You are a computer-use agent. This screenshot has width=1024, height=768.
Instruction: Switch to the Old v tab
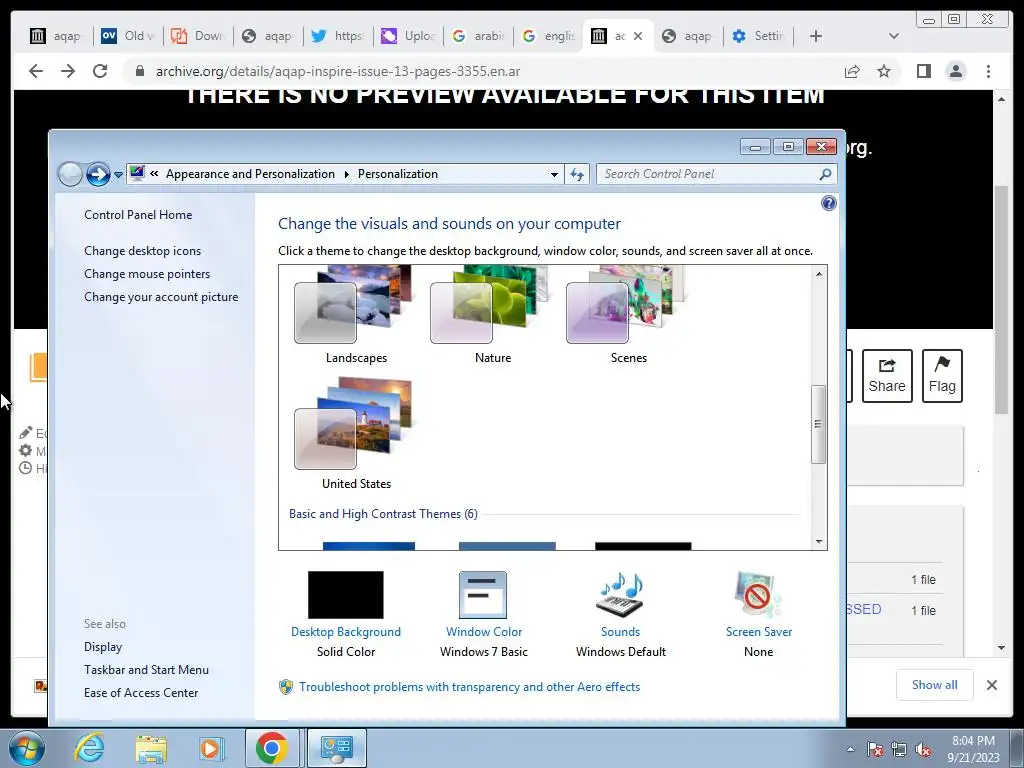[x=129, y=36]
